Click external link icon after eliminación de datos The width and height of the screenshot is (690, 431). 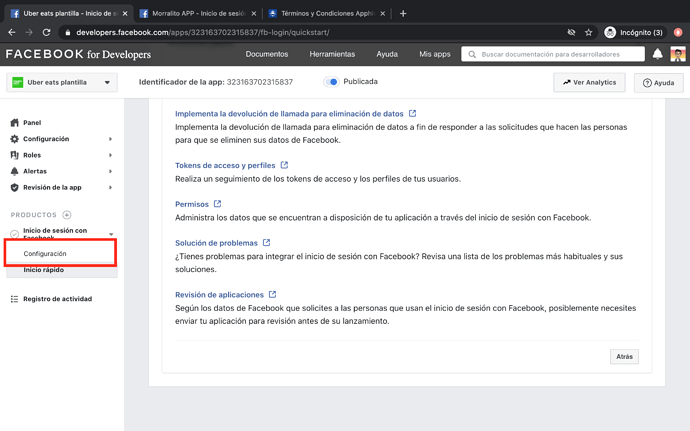pyautogui.click(x=412, y=113)
